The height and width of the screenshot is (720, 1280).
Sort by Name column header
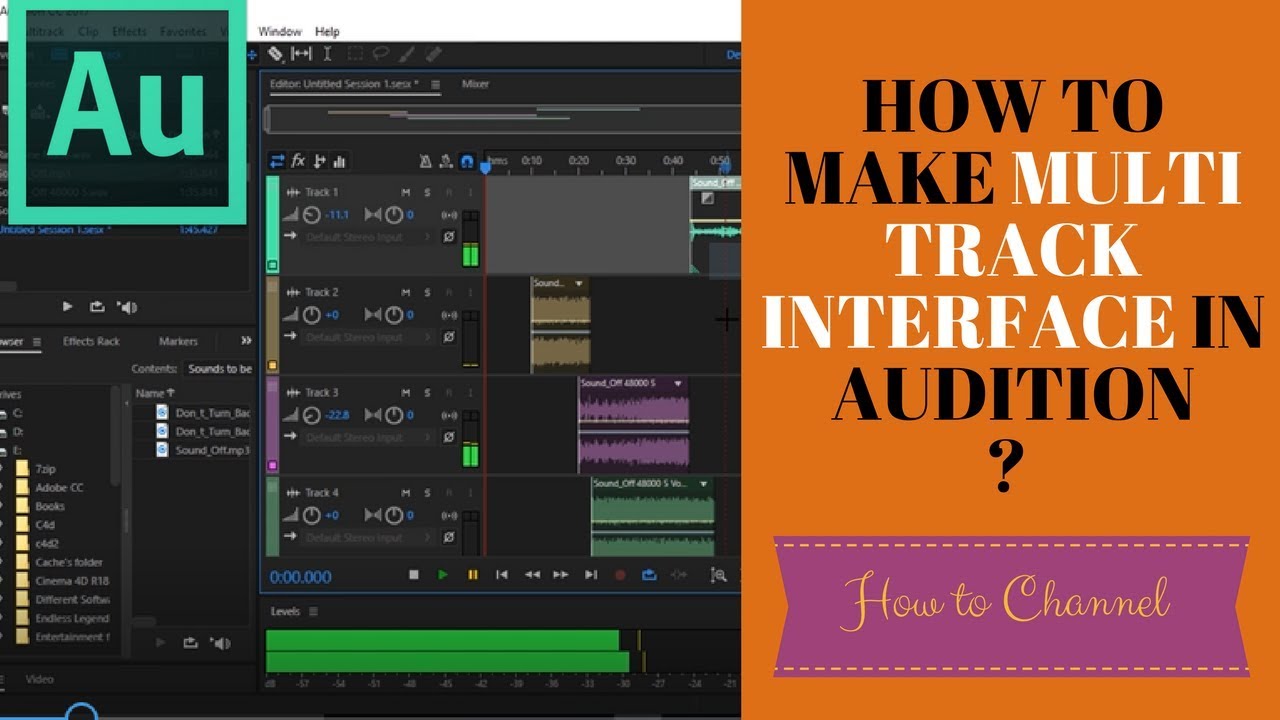155,393
